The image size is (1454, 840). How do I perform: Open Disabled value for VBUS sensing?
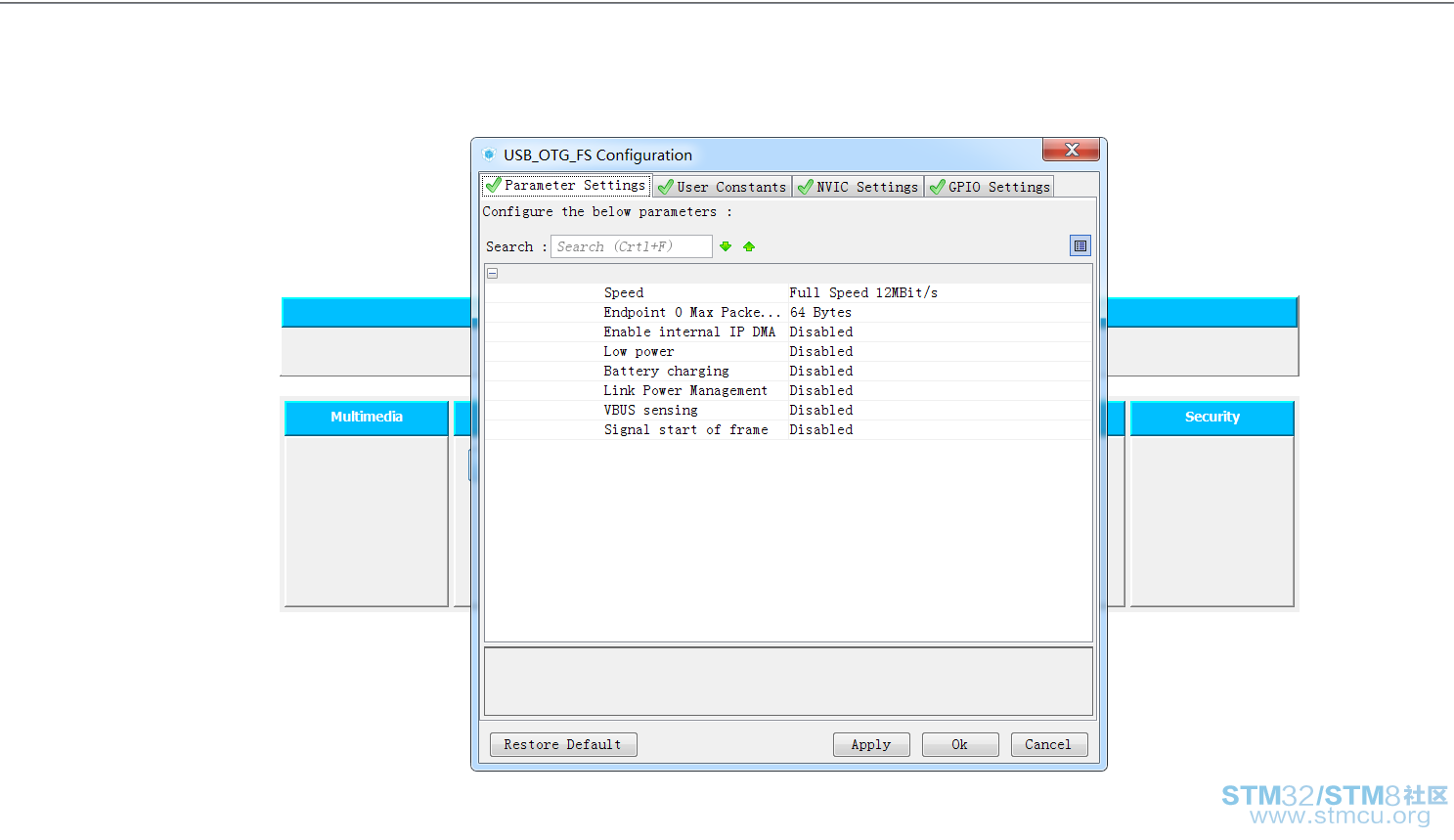point(821,410)
